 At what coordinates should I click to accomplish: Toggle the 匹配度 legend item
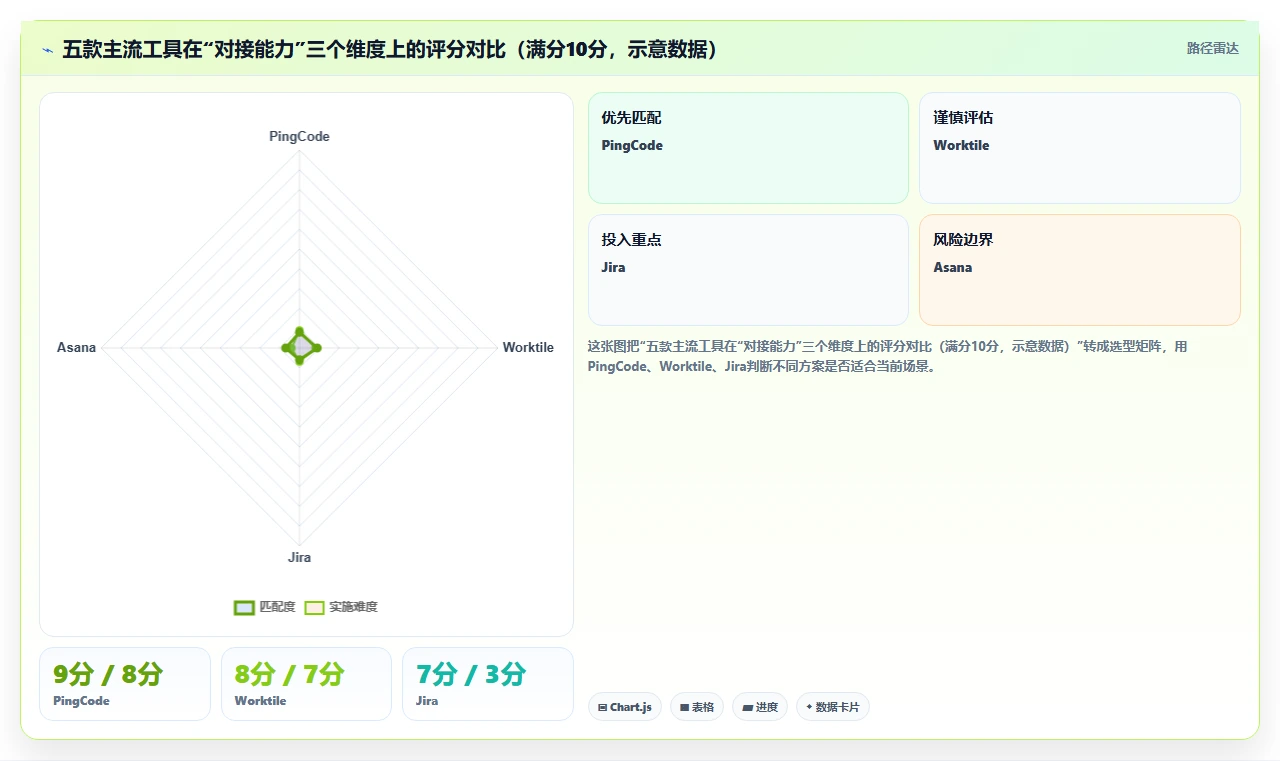[x=265, y=607]
